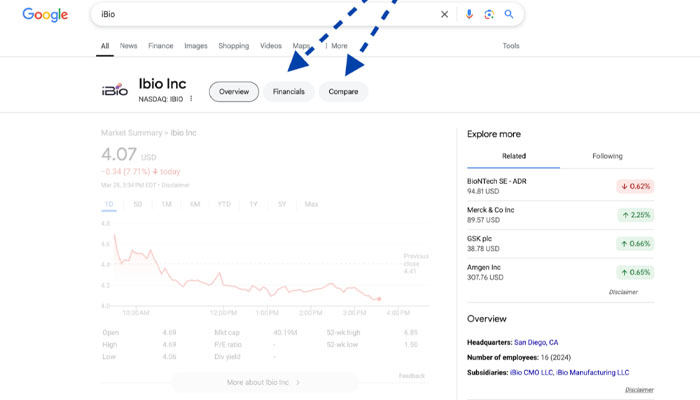This screenshot has height=400, width=700.
Task: Switch to the Finance tab
Action: click(160, 46)
